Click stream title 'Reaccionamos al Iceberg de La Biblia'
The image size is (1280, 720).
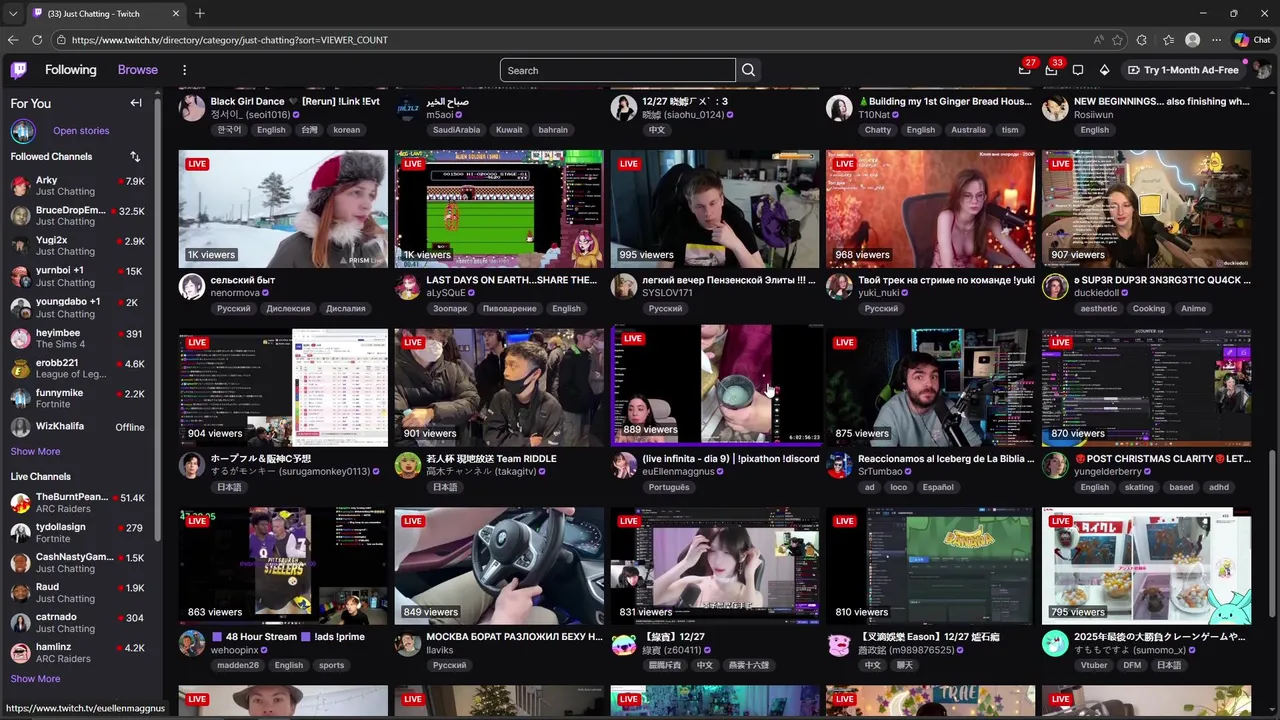[x=946, y=459]
